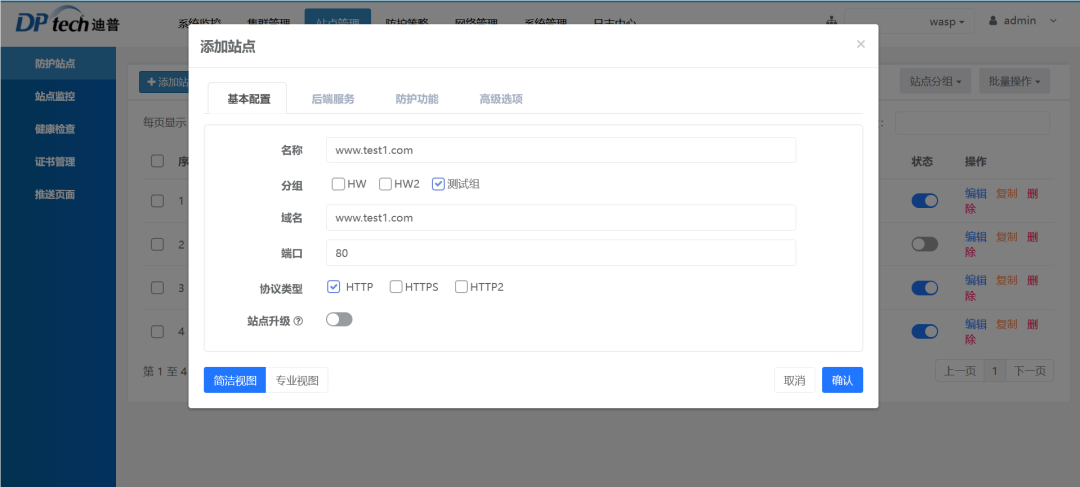1080x487 pixels.
Task: Expand the 站点分组 dropdown
Action: (x=935, y=81)
